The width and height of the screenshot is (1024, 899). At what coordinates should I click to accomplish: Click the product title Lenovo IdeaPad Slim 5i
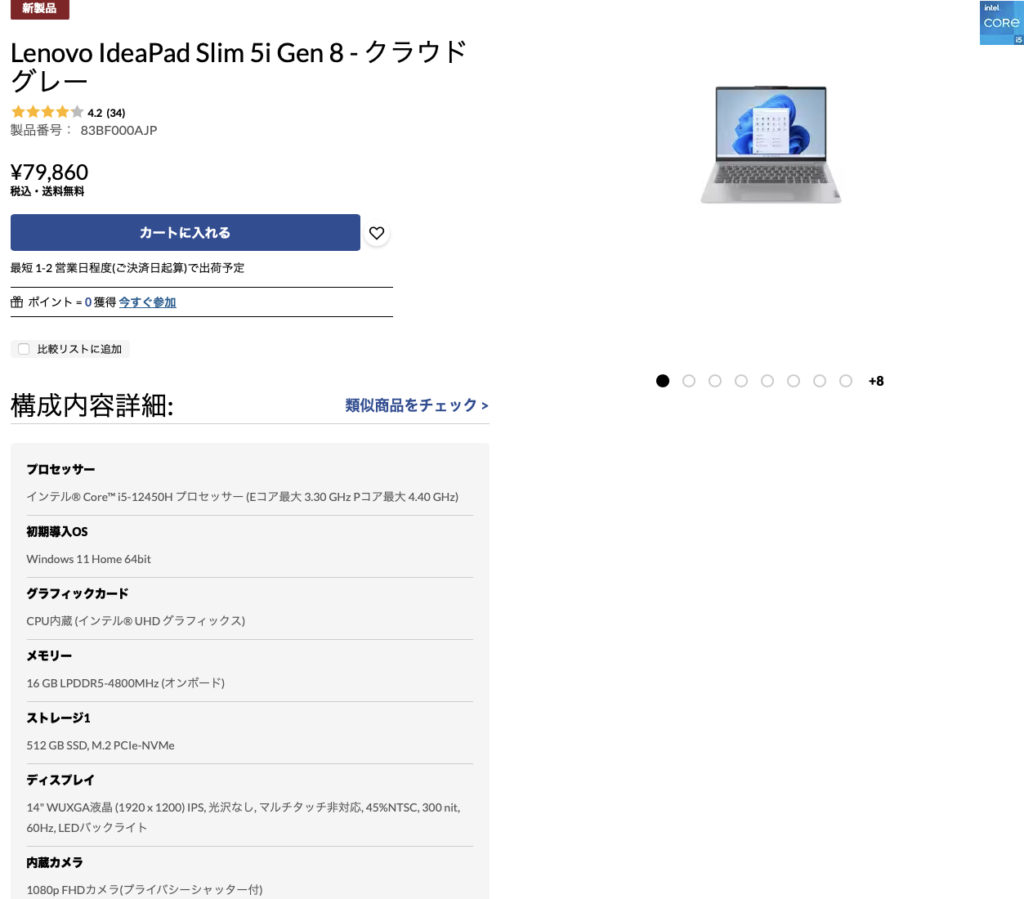(238, 67)
